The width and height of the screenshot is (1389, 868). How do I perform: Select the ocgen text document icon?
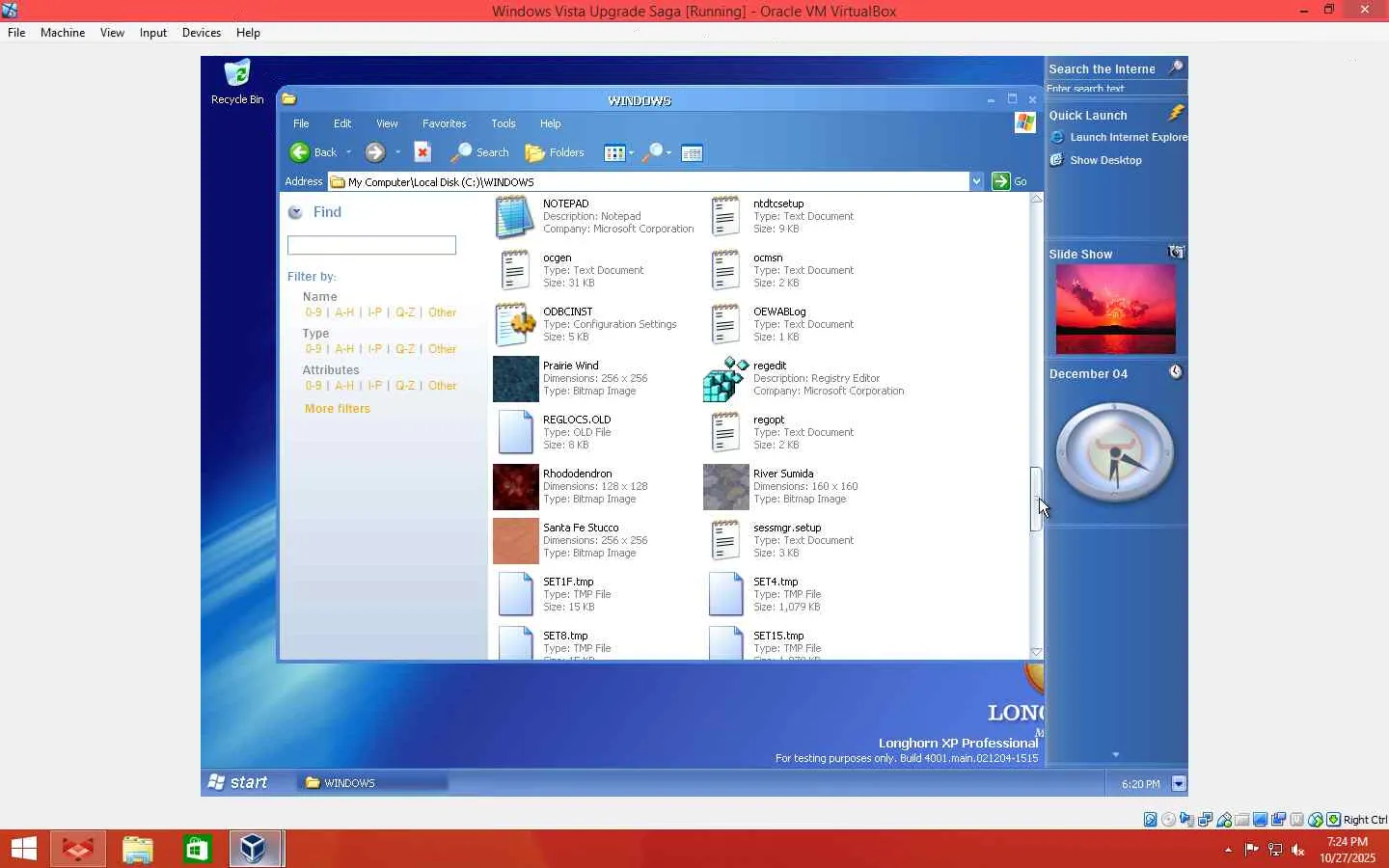coord(515,270)
